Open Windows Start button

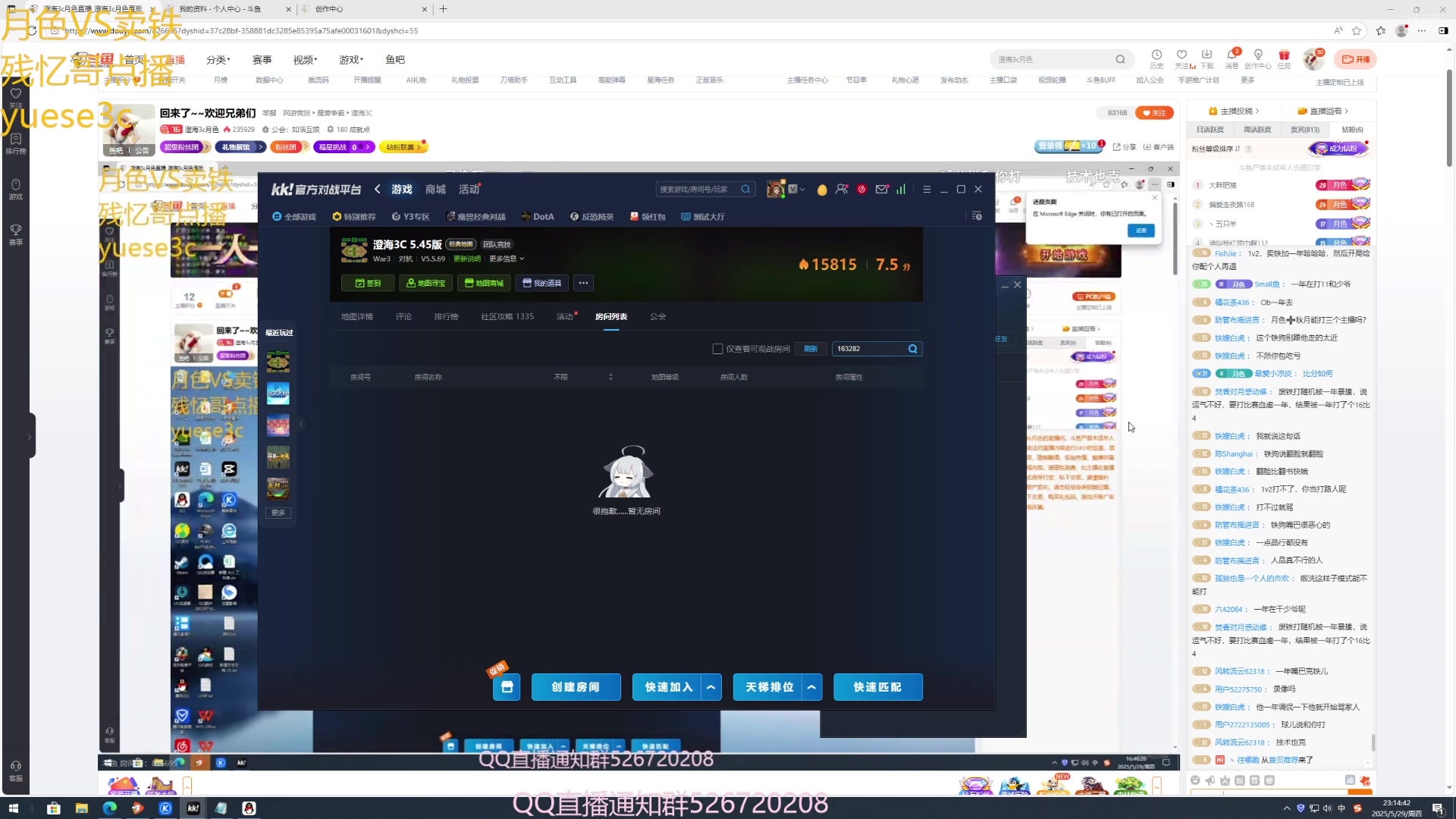(13, 808)
